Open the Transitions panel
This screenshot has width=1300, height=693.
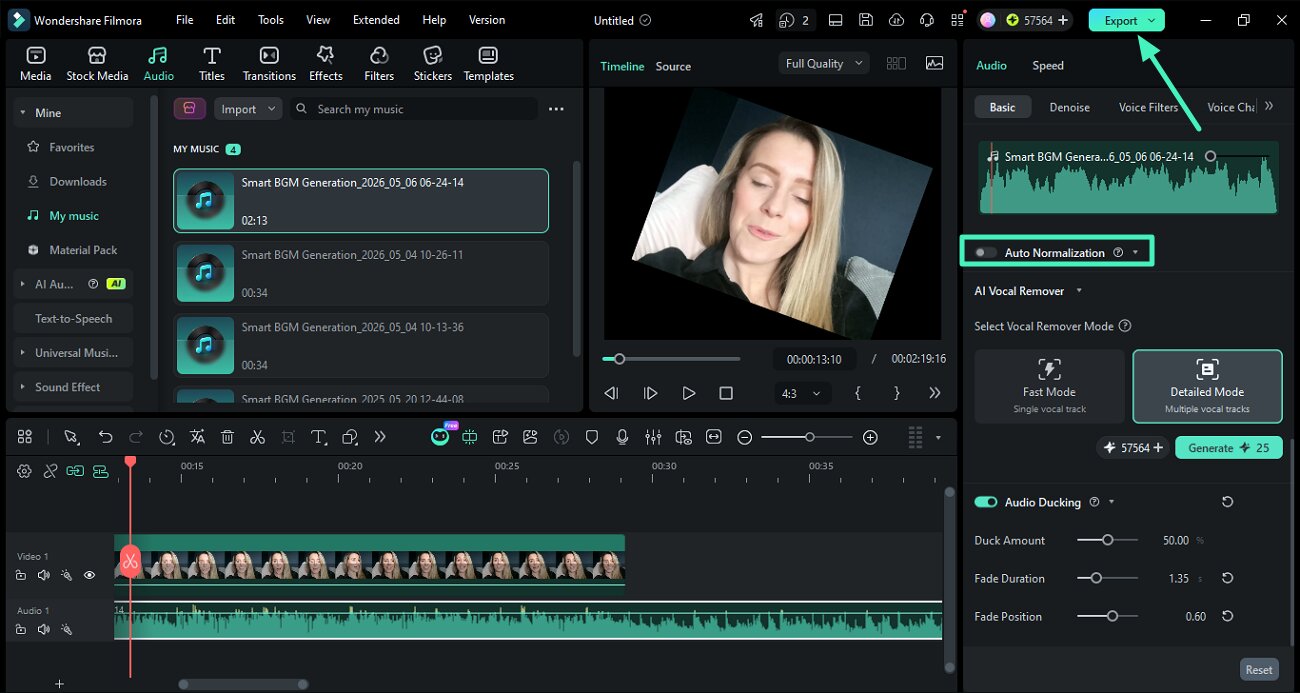(x=269, y=64)
